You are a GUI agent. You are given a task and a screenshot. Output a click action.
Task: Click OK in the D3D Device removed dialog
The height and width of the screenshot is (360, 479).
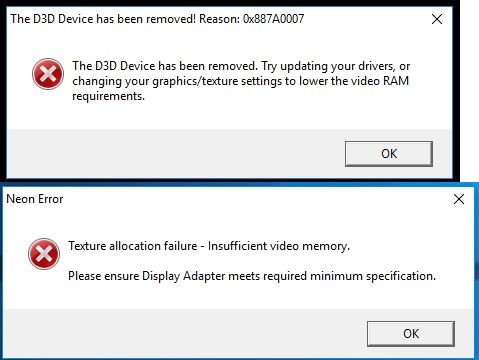(x=389, y=154)
